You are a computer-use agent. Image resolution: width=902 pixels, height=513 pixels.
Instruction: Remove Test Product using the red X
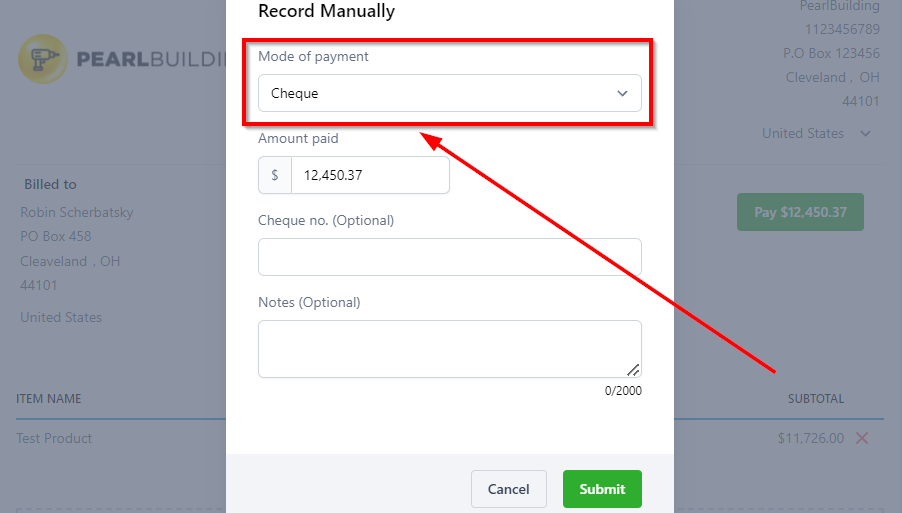pos(862,438)
